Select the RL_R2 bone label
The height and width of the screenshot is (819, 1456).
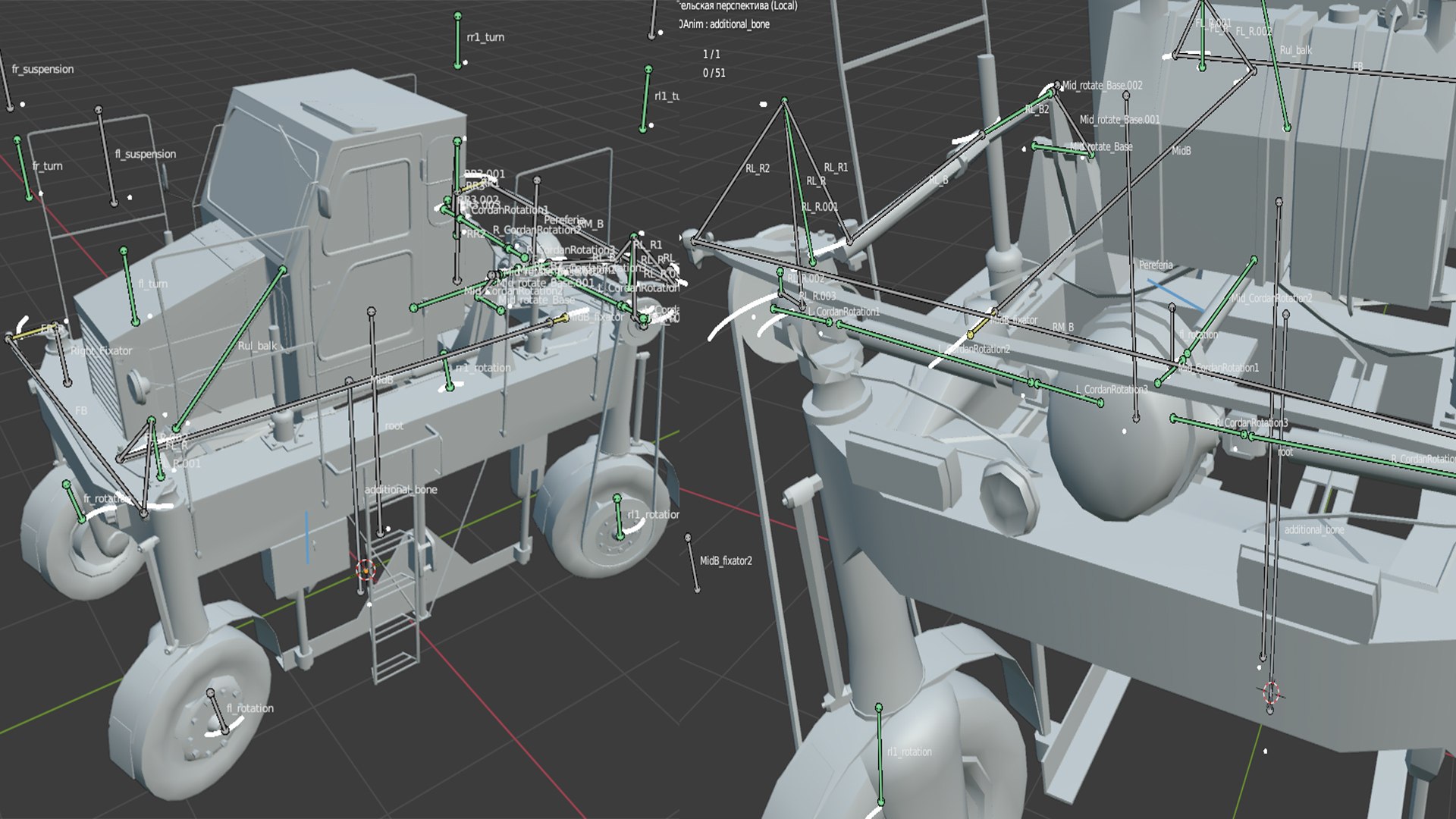[758, 168]
